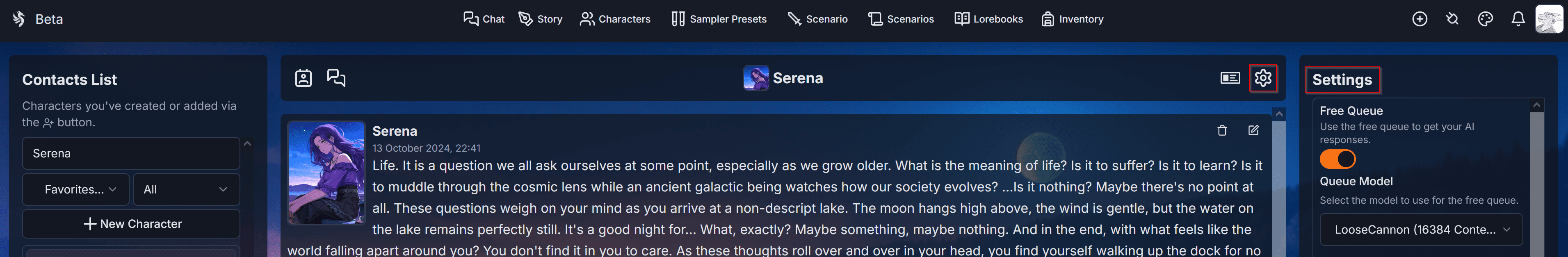Image resolution: width=1568 pixels, height=257 pixels.
Task: Delete Serena's message with trash icon
Action: (x=1222, y=130)
